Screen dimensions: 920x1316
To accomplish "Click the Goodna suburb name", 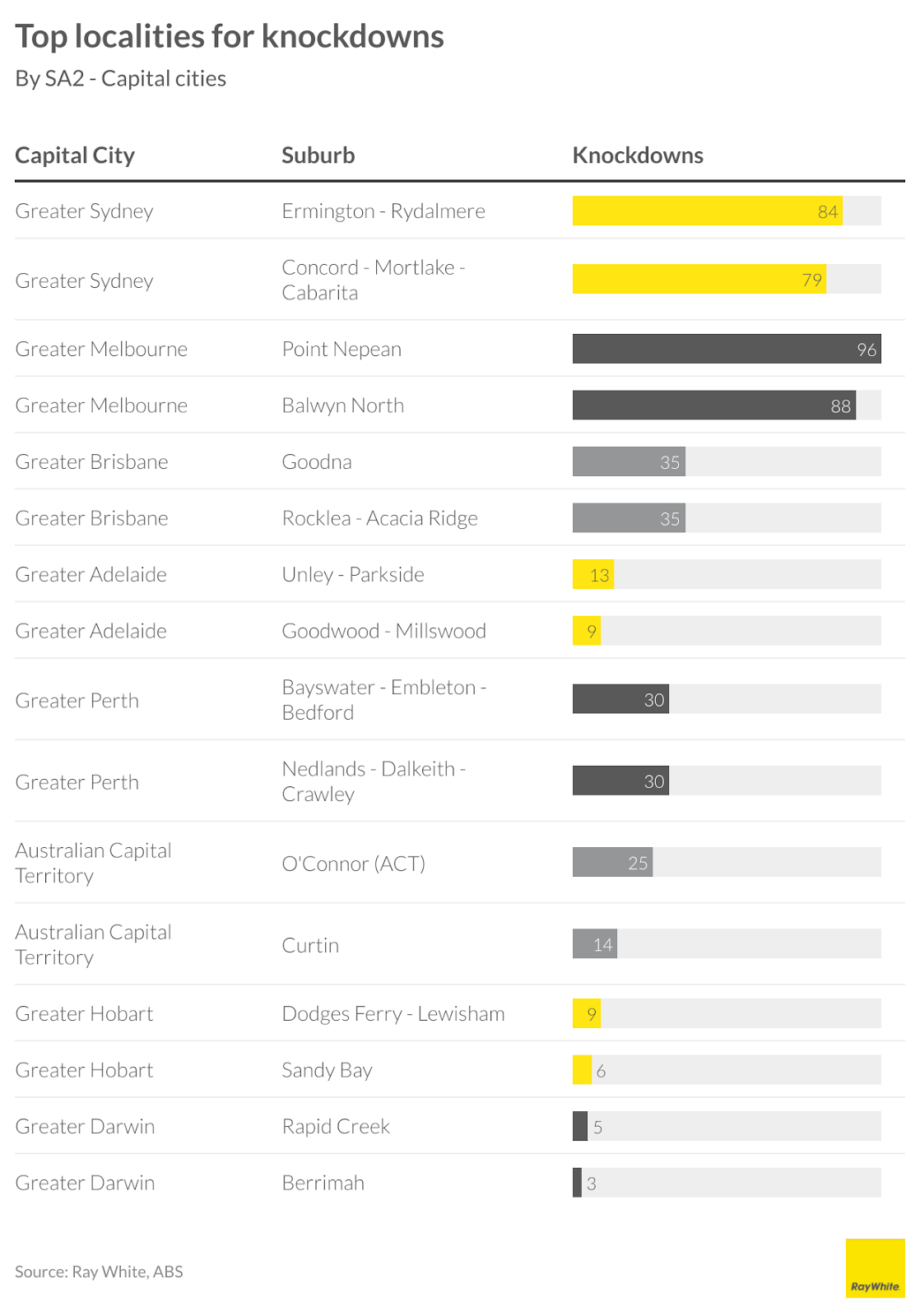I will click(x=317, y=462).
